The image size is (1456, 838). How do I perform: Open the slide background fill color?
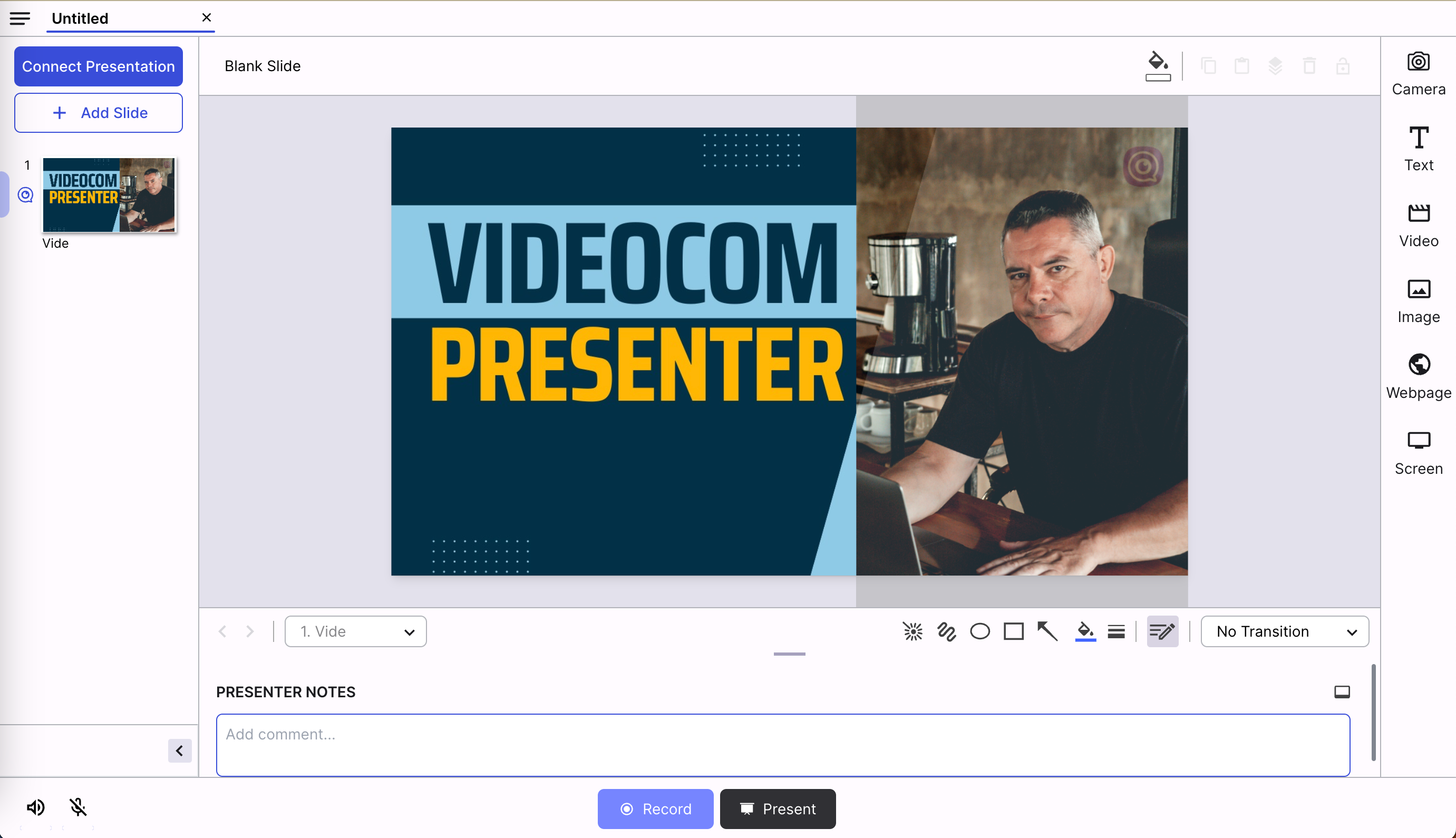coord(1157,66)
